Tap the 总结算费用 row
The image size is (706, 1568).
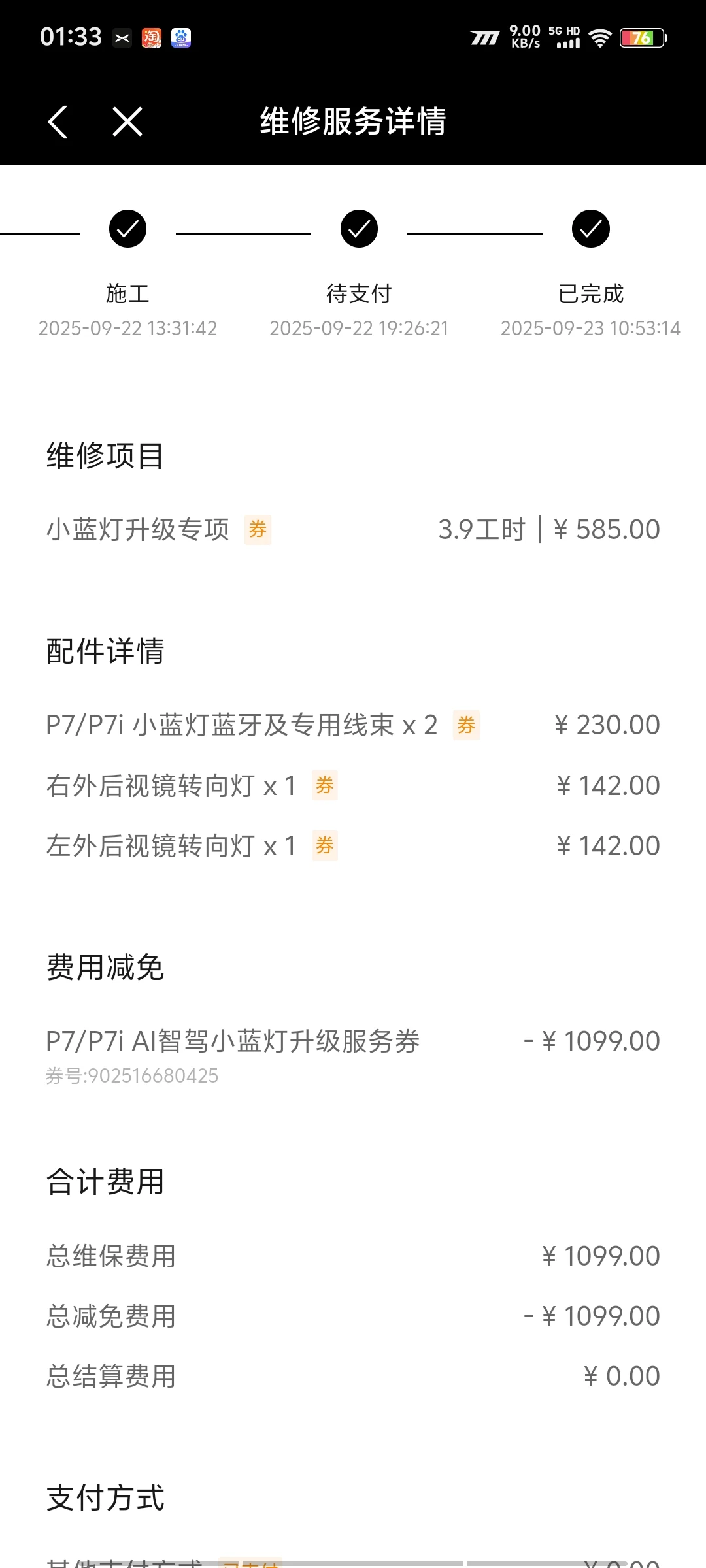coord(353,1376)
